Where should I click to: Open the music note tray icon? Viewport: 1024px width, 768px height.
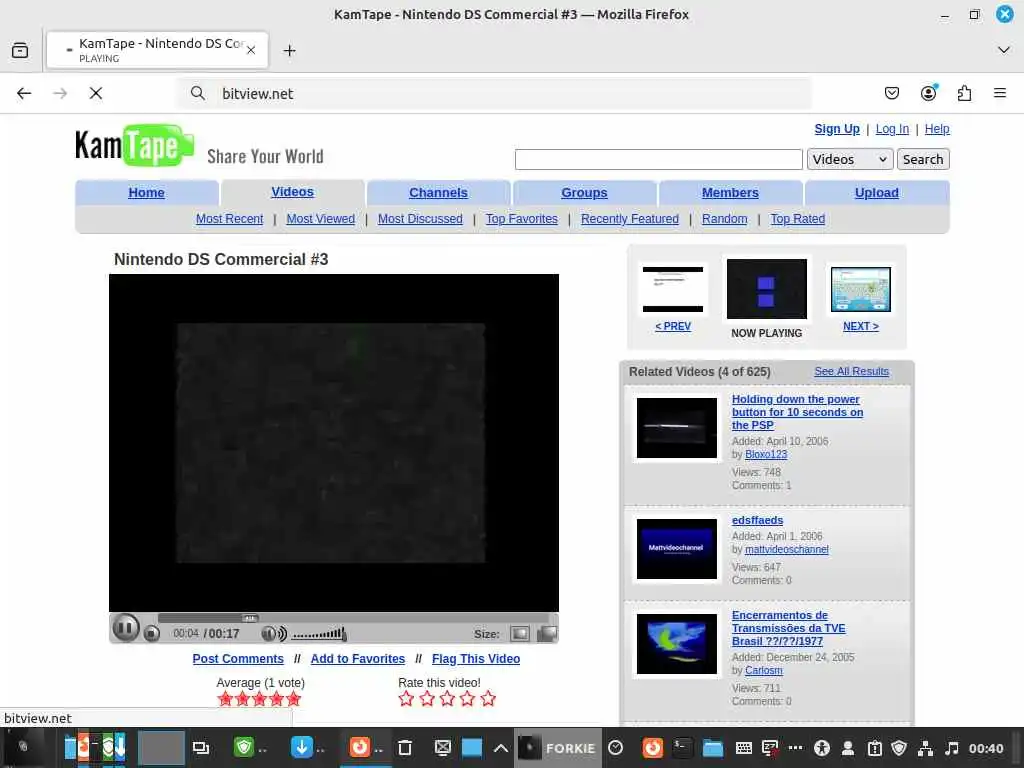tap(952, 748)
